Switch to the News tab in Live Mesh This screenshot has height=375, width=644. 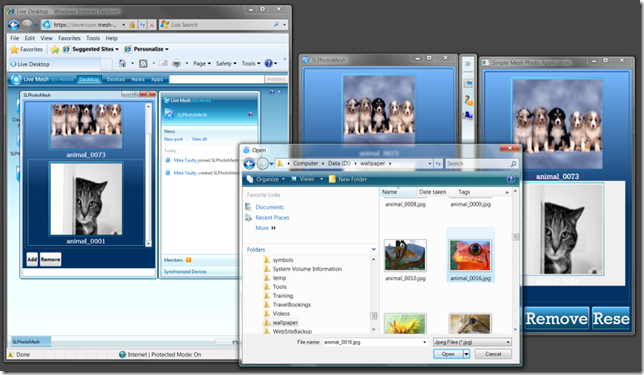pyautogui.click(x=138, y=79)
